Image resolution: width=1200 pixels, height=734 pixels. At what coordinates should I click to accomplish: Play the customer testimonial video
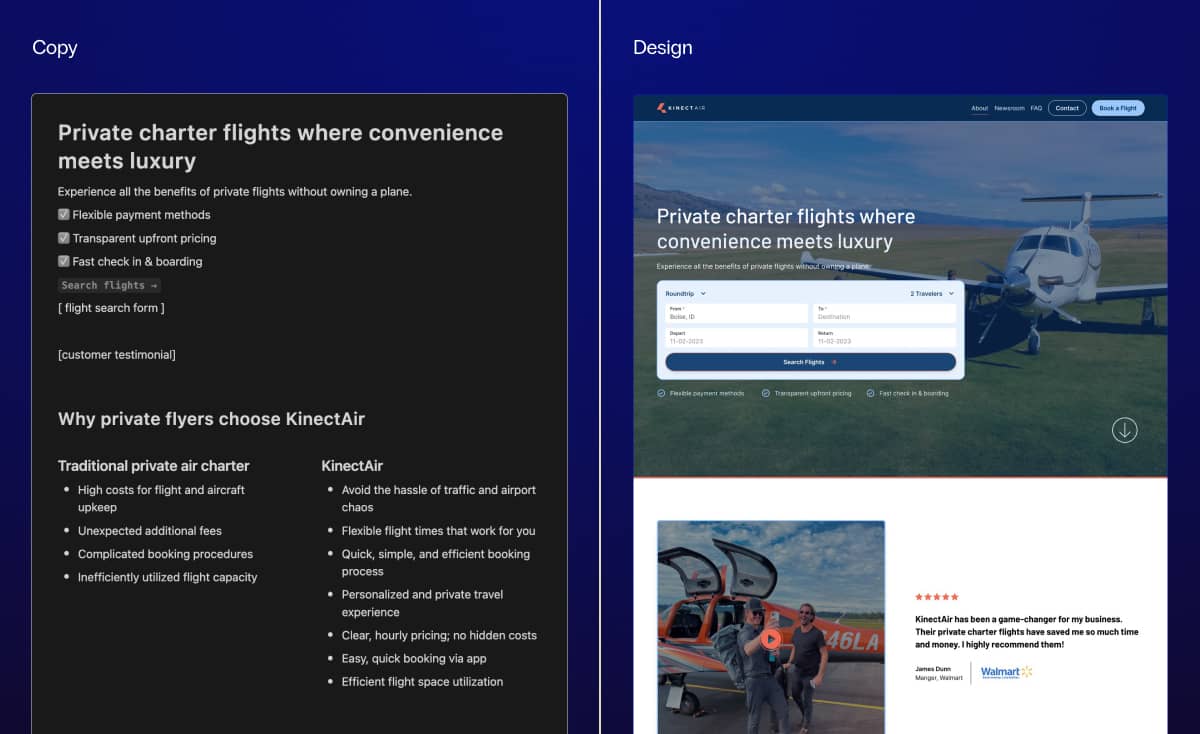click(x=770, y=639)
